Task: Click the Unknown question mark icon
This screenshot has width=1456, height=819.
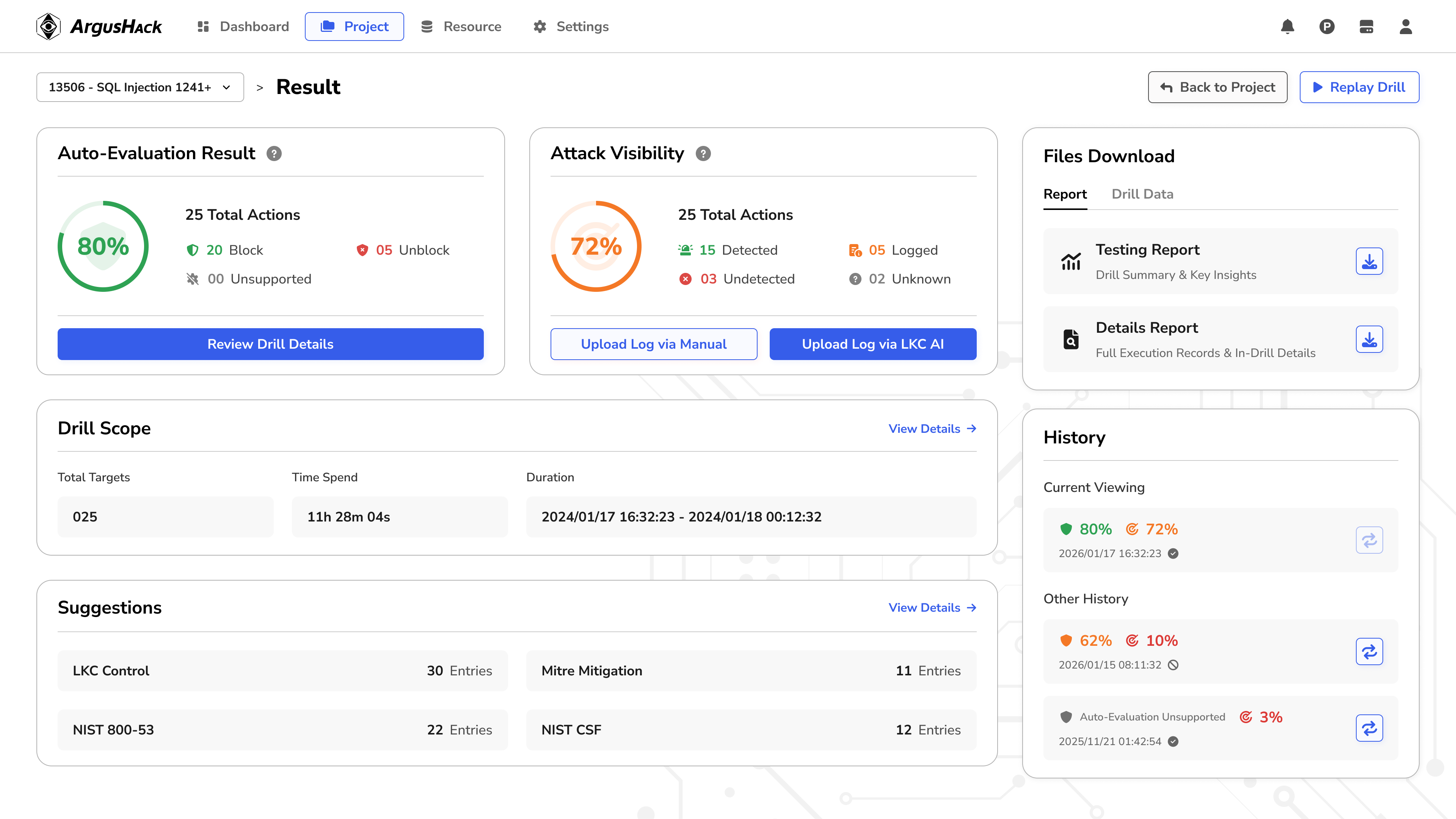Action: 855,279
